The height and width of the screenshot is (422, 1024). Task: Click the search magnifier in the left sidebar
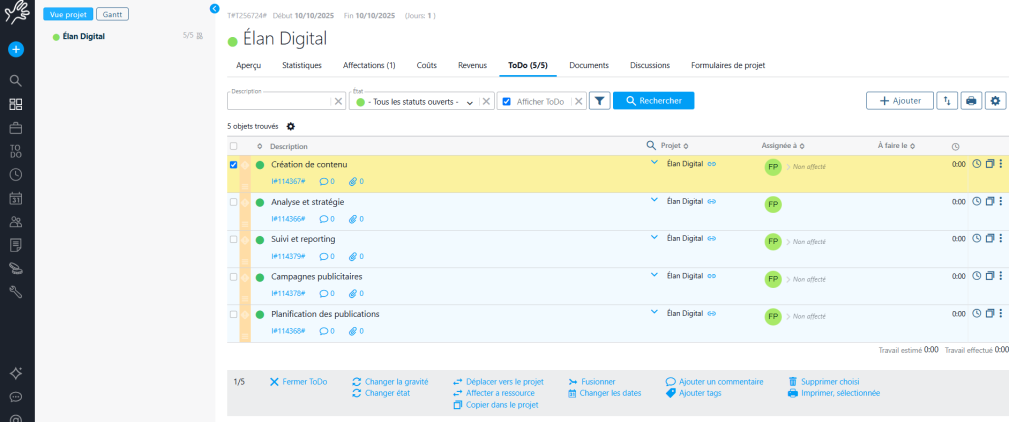(x=15, y=80)
